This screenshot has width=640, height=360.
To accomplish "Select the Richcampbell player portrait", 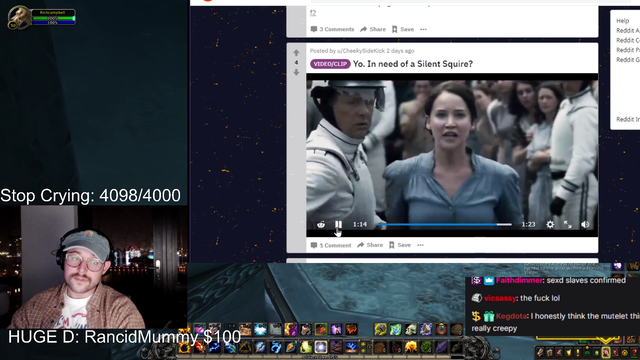I will click(x=19, y=18).
